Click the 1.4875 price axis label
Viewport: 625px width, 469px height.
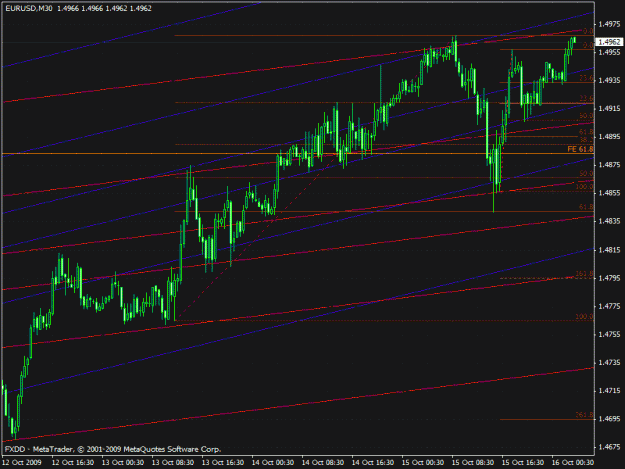point(609,165)
